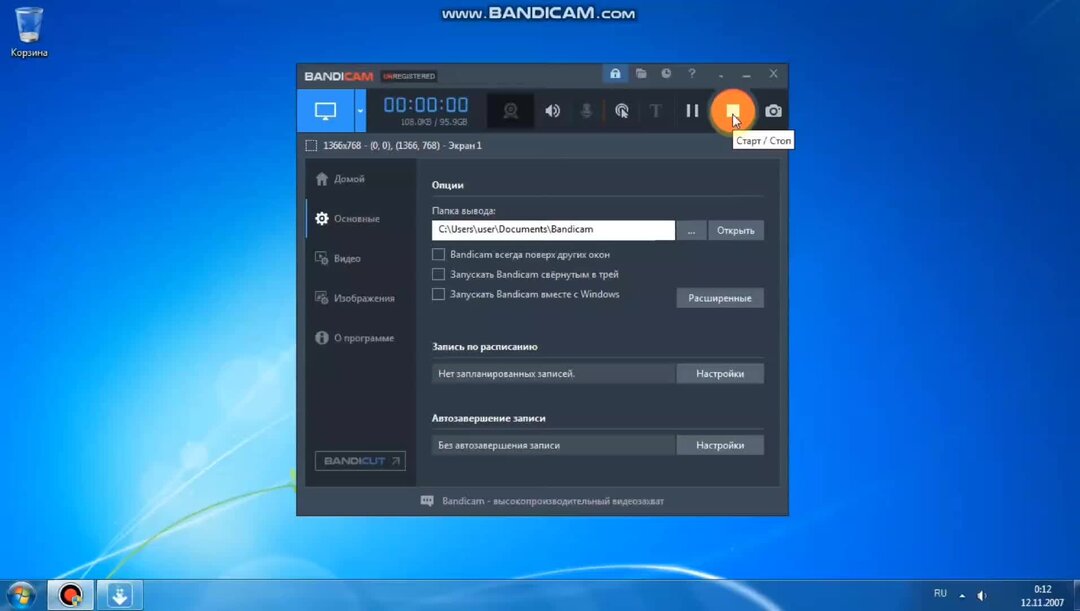Toggle the webcam overlay icon
1080x611 pixels.
510,111
